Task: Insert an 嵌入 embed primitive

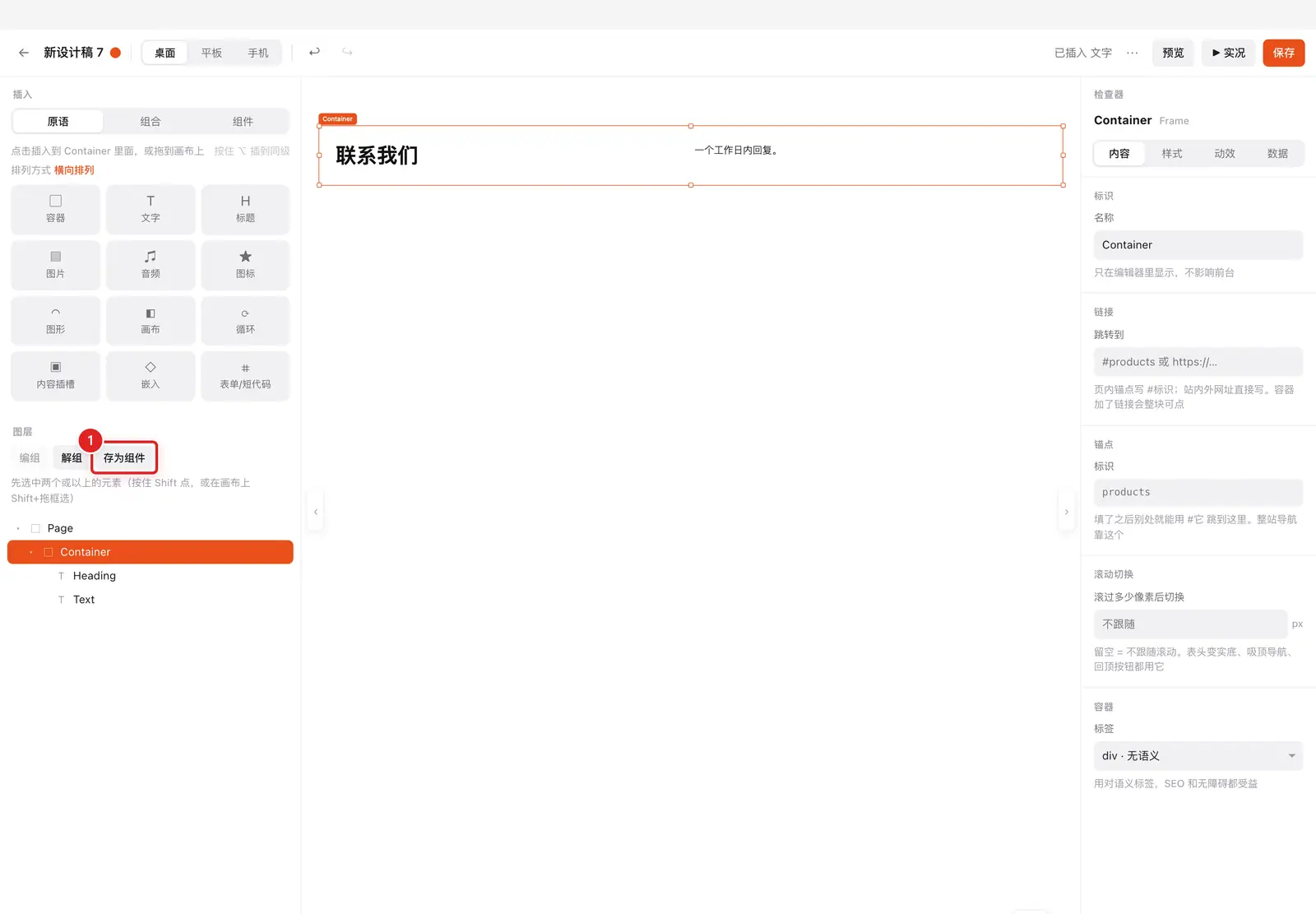Action: point(151,376)
